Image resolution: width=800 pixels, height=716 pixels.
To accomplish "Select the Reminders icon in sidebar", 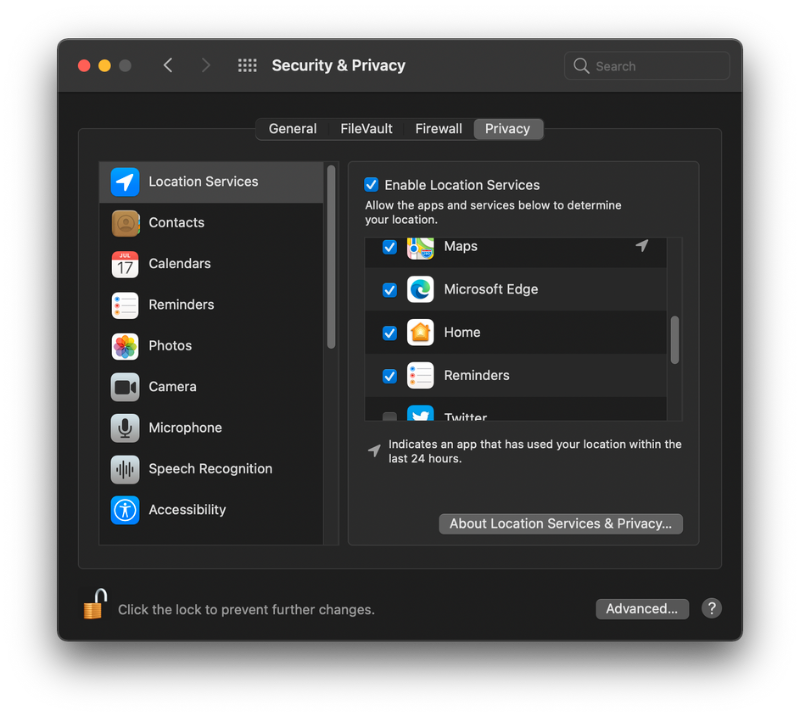I will pos(124,304).
